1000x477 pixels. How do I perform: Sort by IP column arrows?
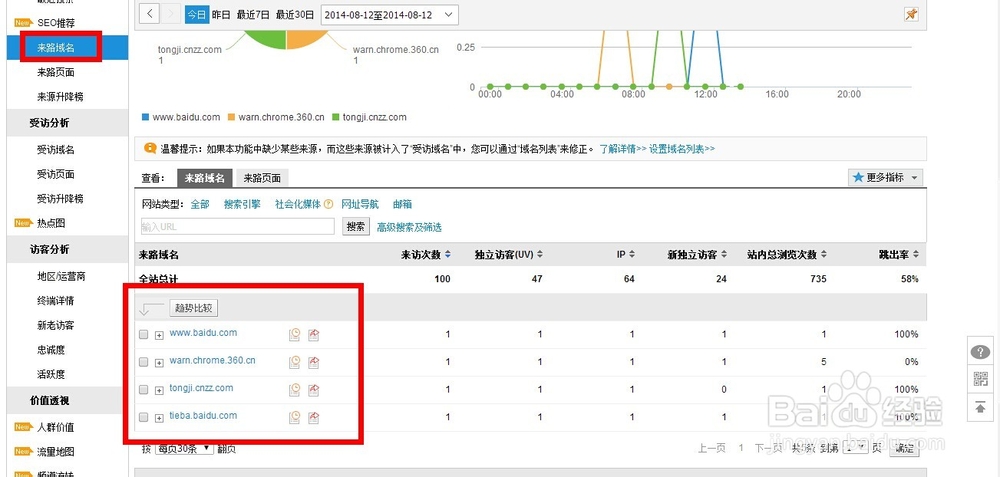tap(631, 254)
